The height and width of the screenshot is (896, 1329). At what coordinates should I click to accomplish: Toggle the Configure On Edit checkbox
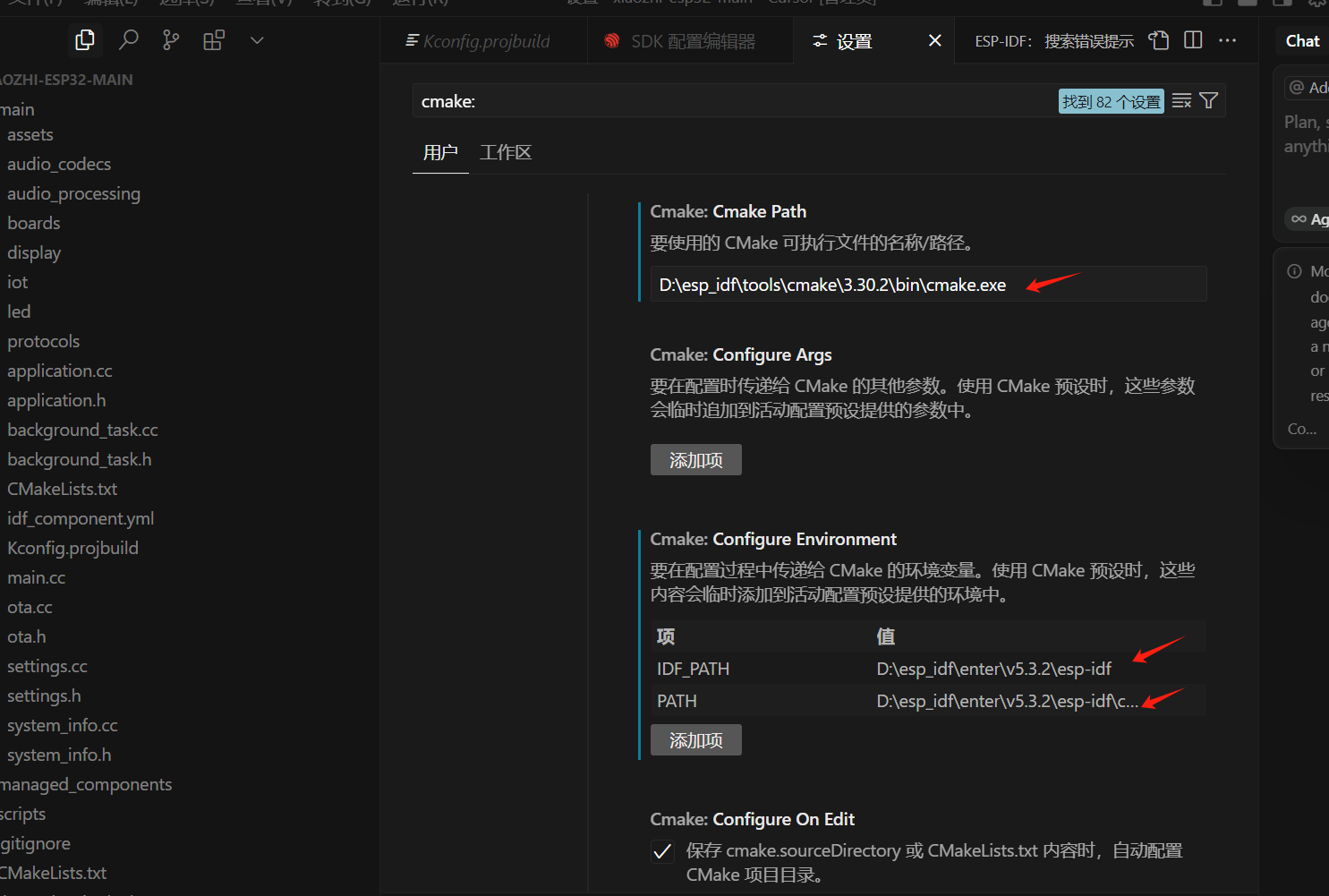pos(662,851)
